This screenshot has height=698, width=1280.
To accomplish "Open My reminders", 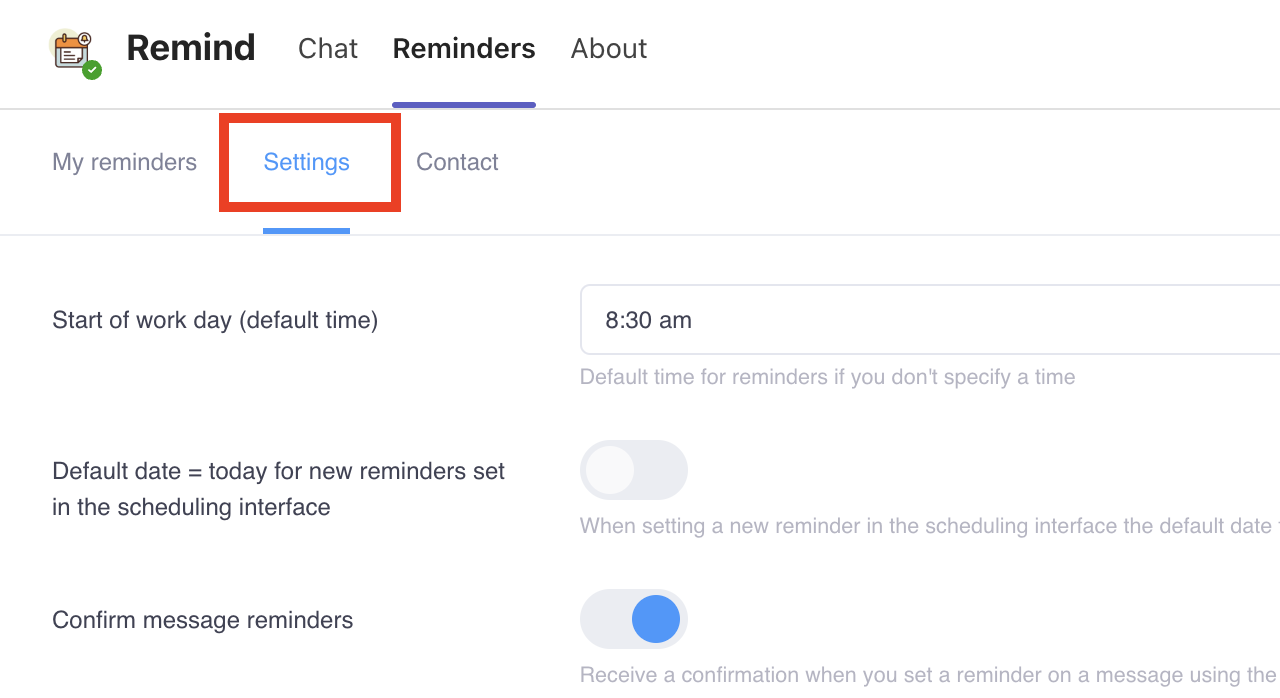I will tap(124, 162).
